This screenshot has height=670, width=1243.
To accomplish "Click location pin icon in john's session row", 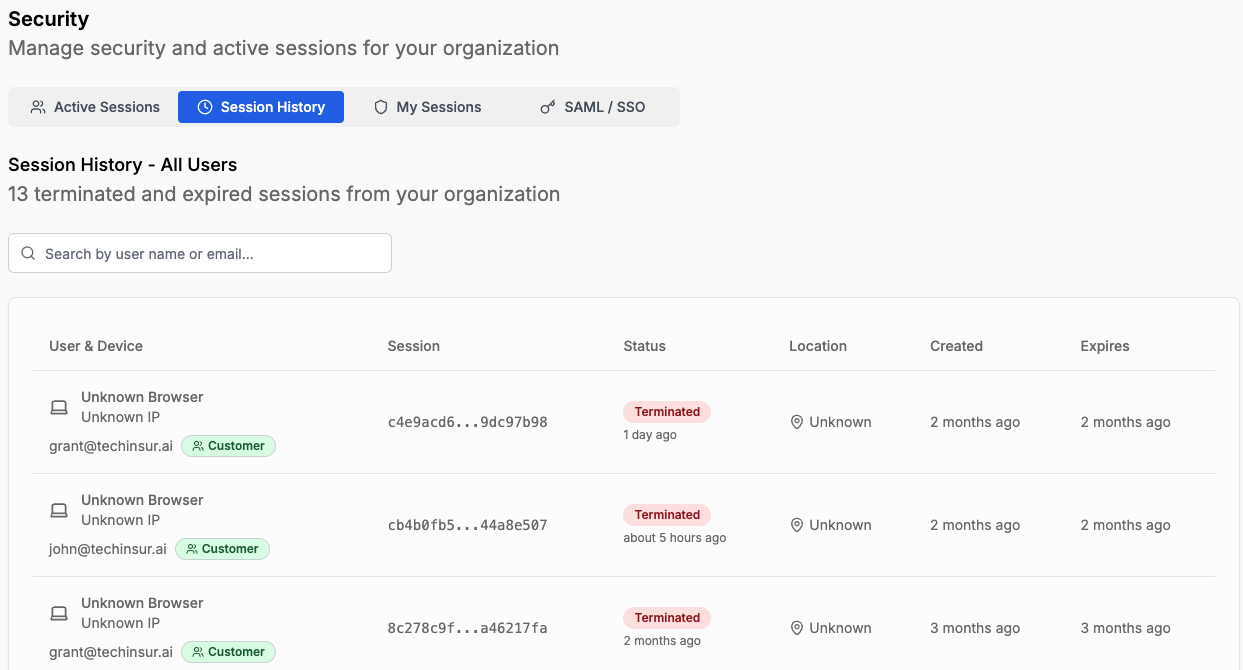I will 797,525.
